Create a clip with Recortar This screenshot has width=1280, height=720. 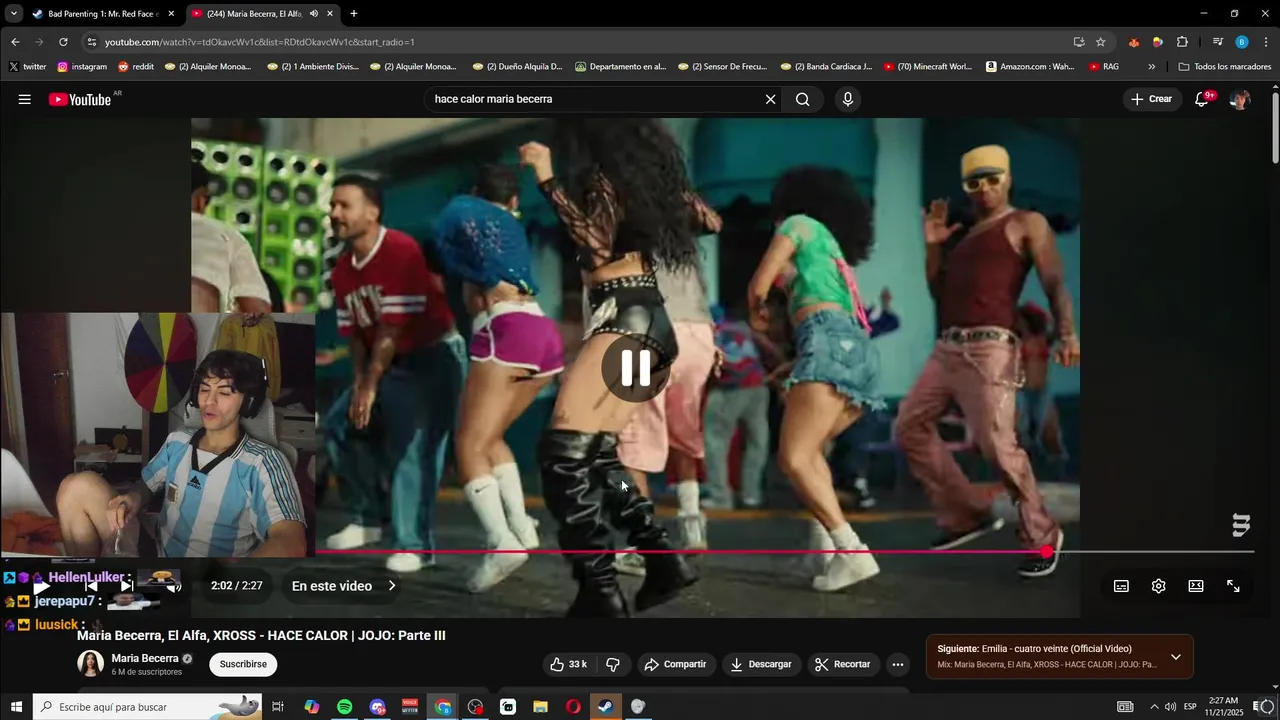click(x=842, y=664)
